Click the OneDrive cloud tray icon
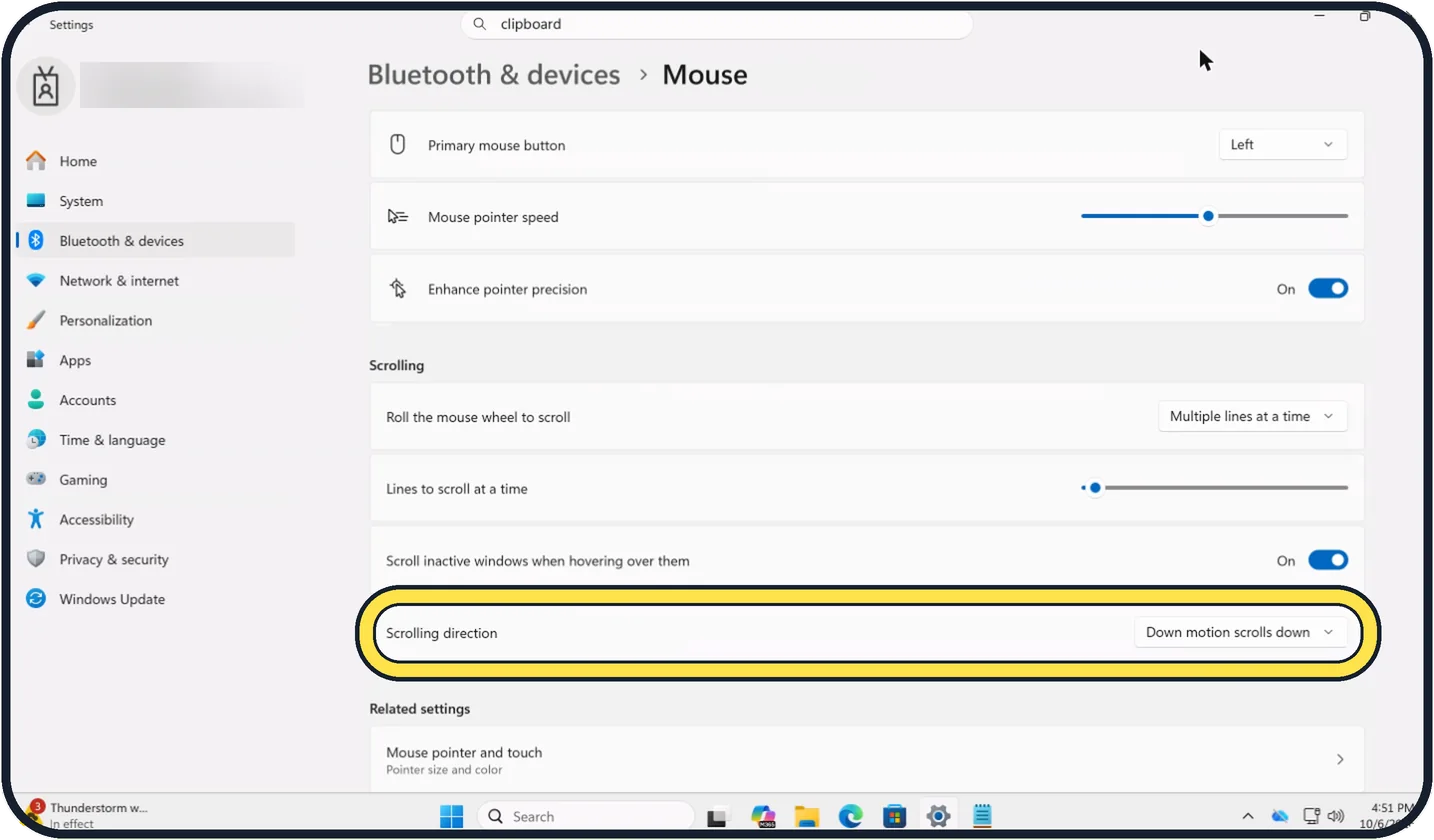The height and width of the screenshot is (840, 1434). pos(1280,816)
